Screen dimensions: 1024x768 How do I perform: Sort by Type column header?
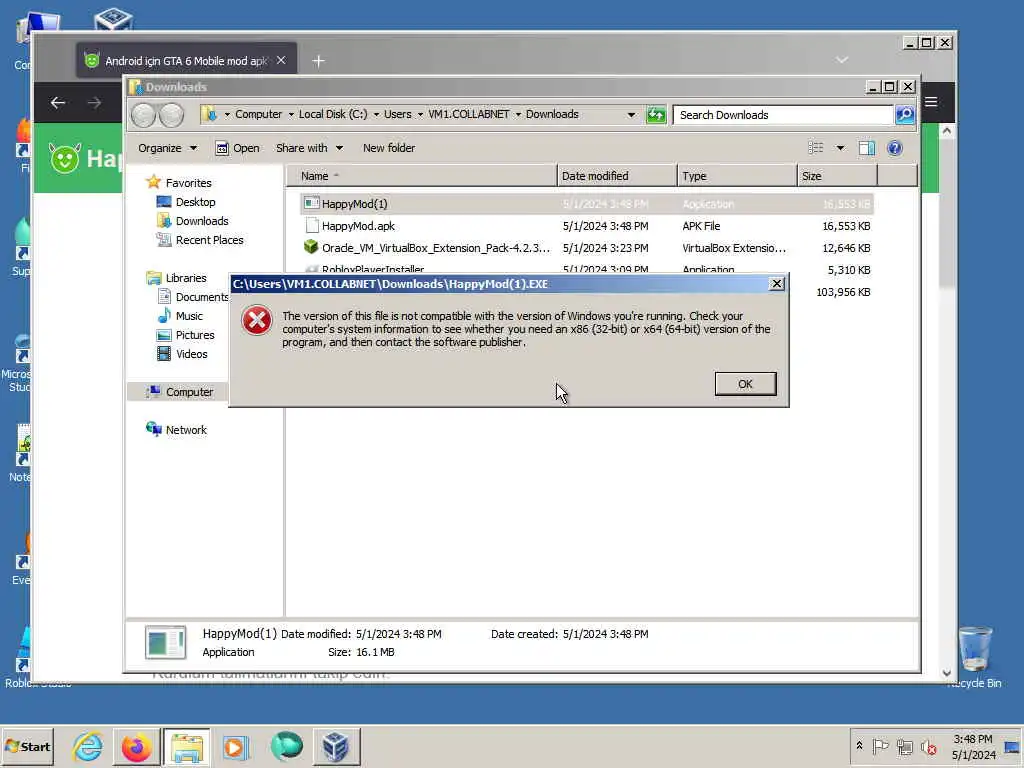click(737, 176)
